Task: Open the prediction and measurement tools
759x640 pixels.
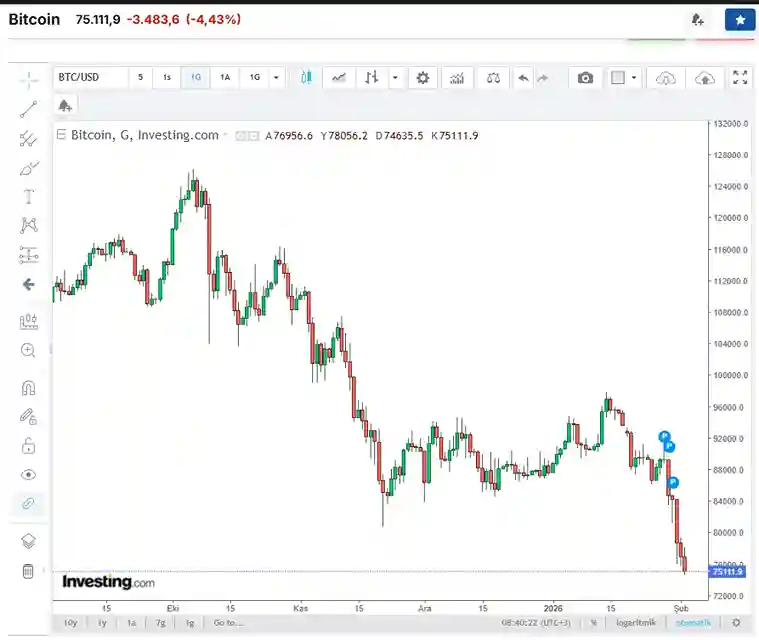Action: (29, 255)
